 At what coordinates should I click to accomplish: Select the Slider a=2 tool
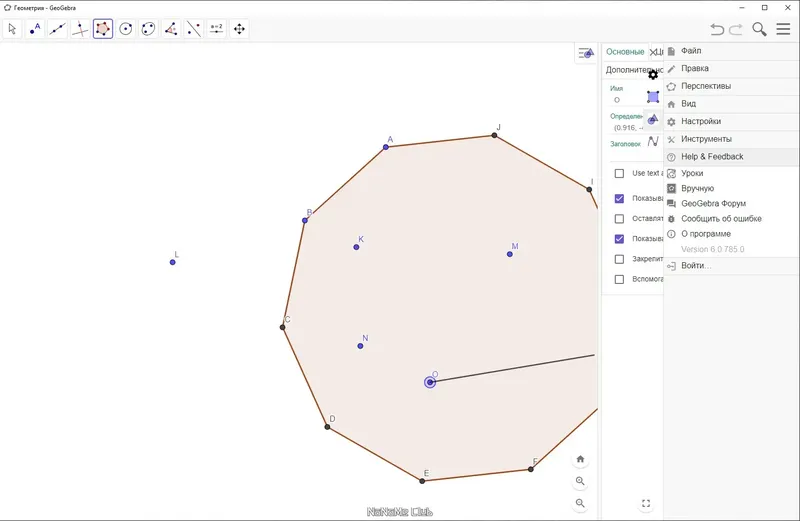[216, 29]
